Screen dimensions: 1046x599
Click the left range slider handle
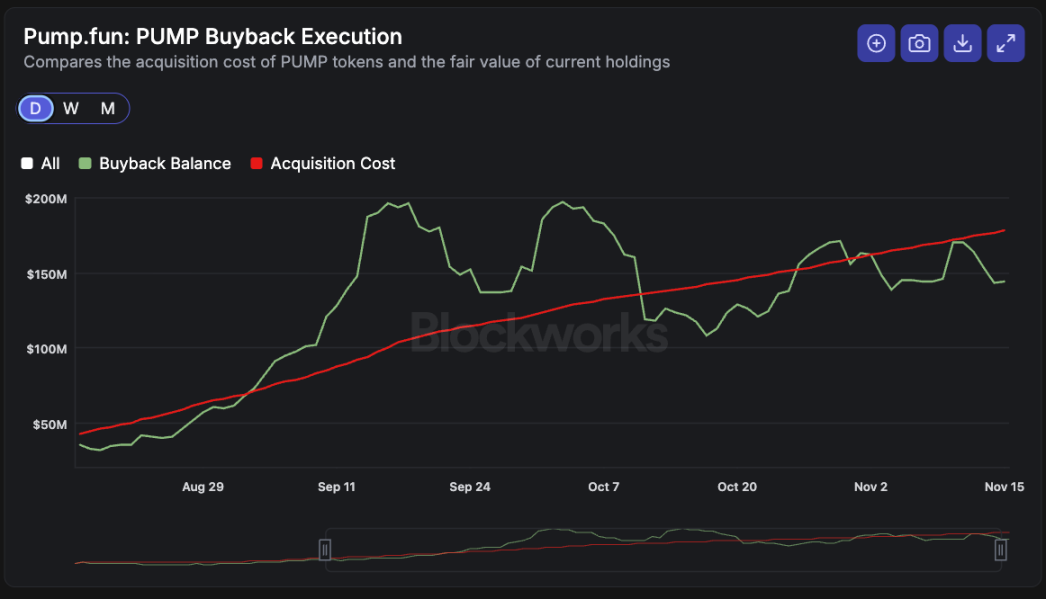[325, 549]
